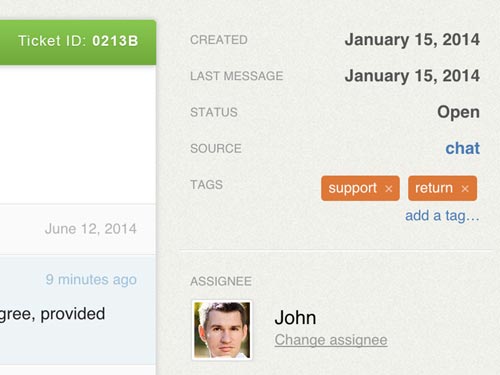500x375 pixels.
Task: Click the June 12, 2014 date row
Action: click(78, 229)
